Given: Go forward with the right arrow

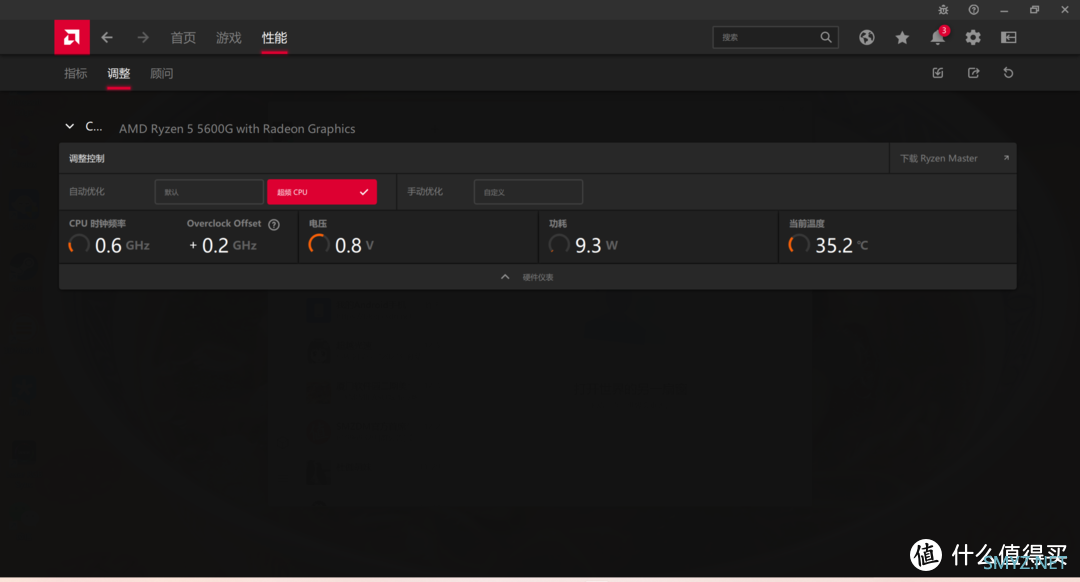Looking at the screenshot, I should click(143, 37).
